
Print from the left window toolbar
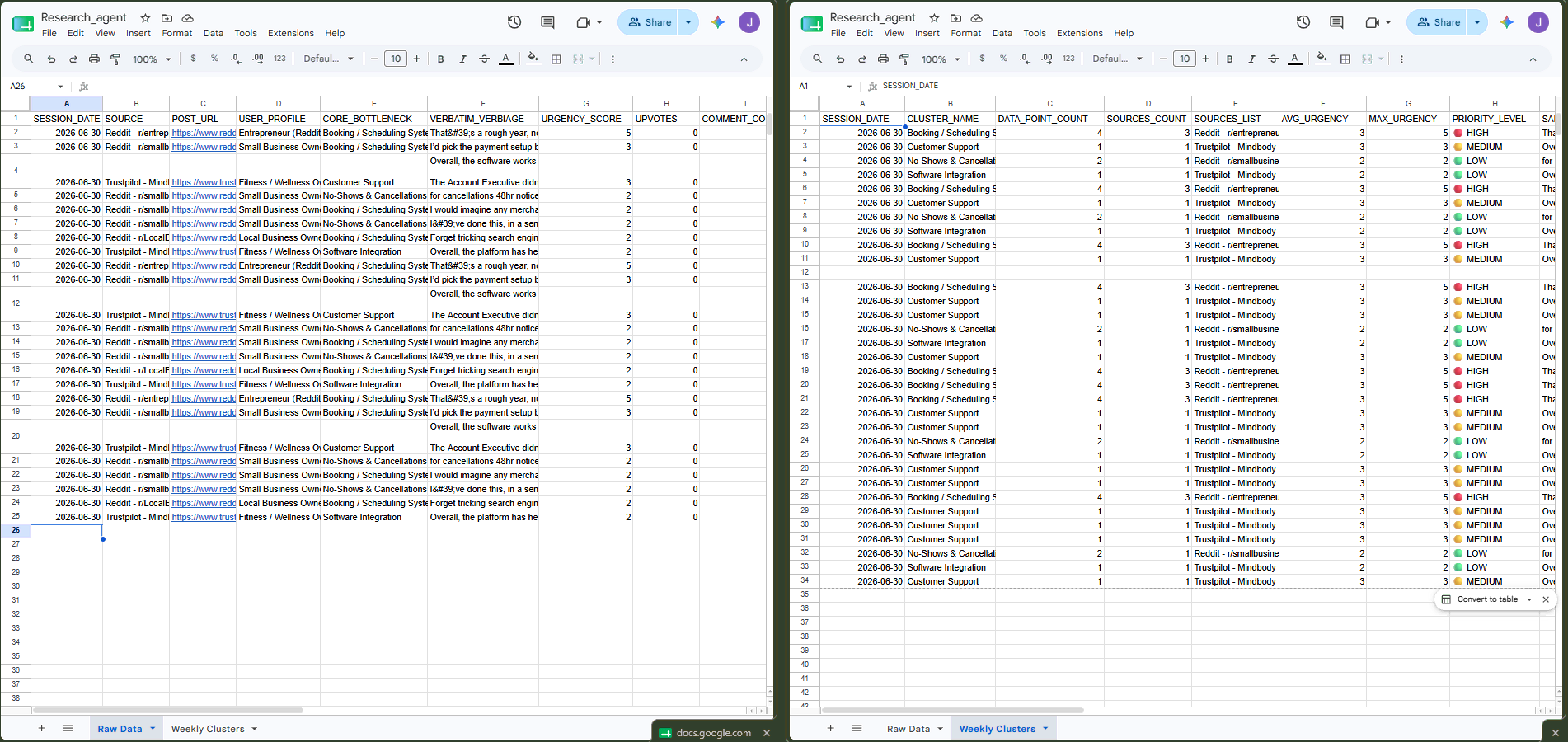click(x=94, y=59)
